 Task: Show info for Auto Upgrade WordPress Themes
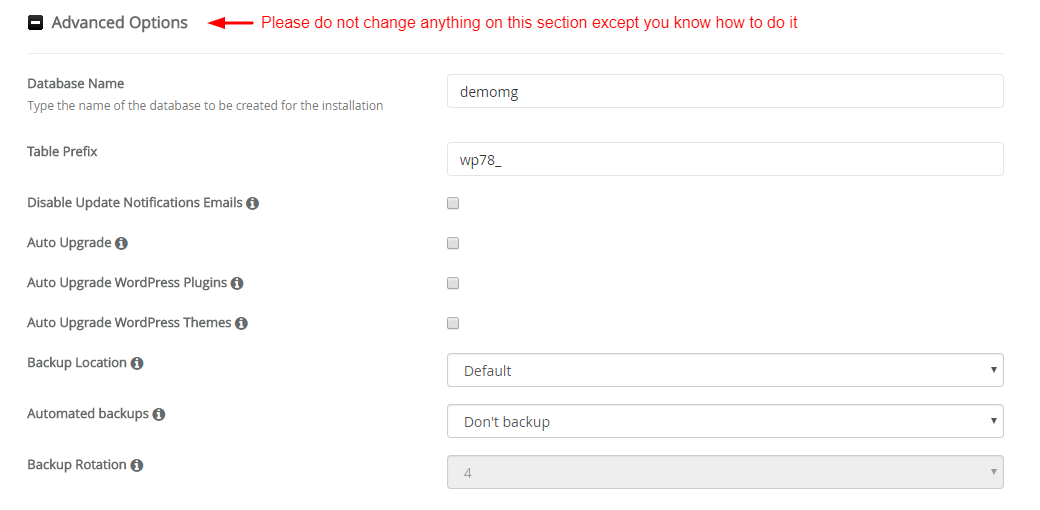(x=241, y=324)
